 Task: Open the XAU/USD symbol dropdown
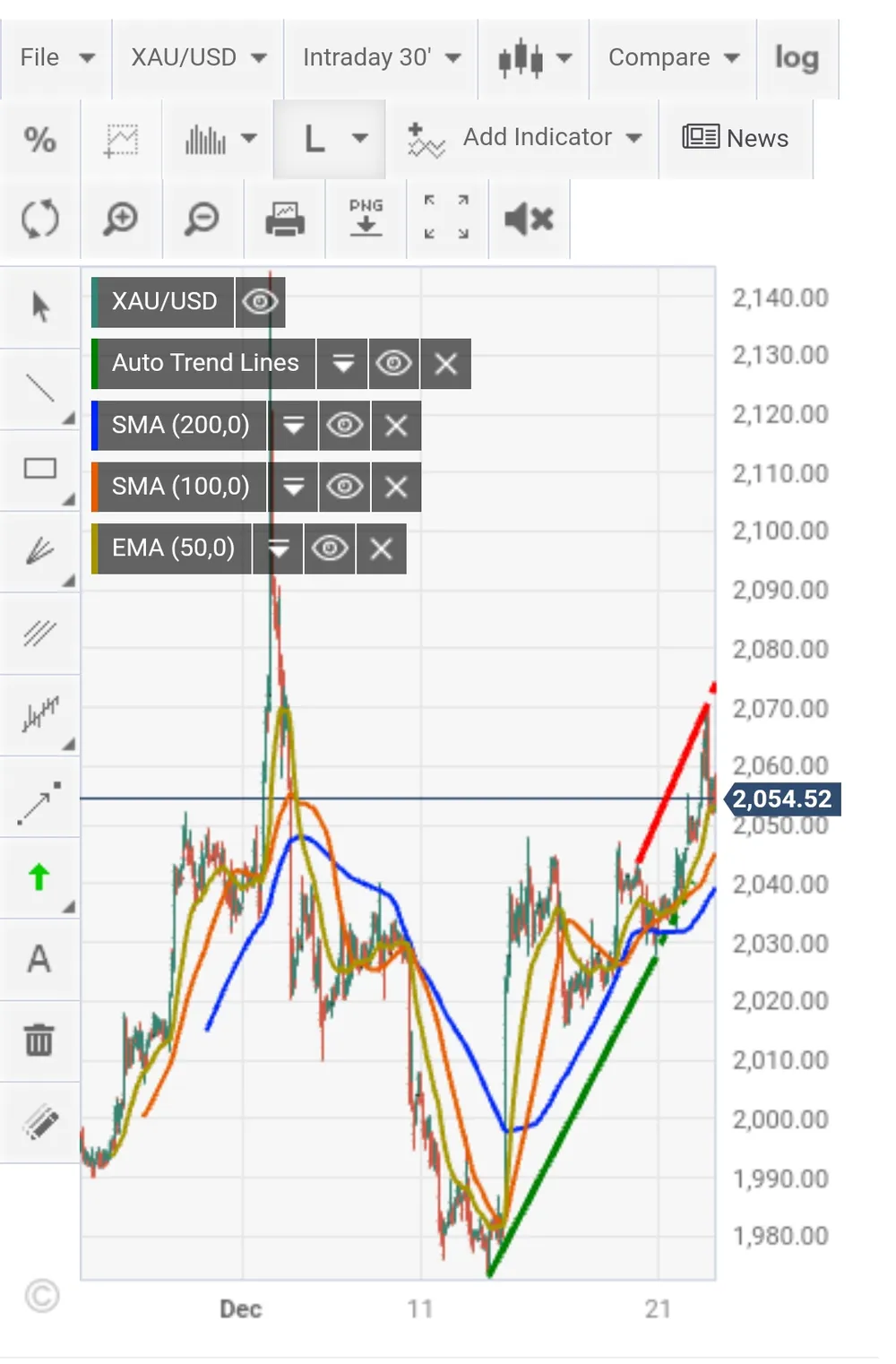pos(198,58)
